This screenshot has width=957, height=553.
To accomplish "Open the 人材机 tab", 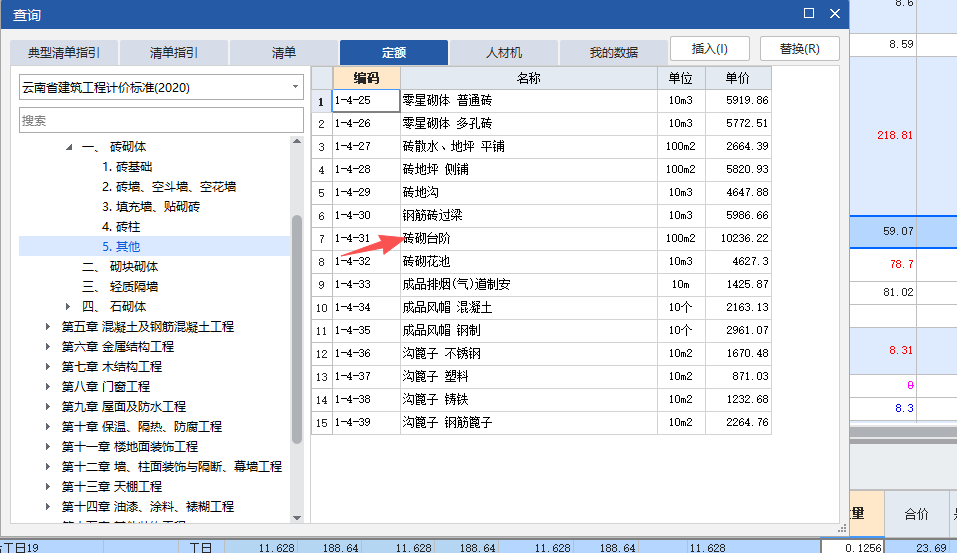I will click(504, 52).
